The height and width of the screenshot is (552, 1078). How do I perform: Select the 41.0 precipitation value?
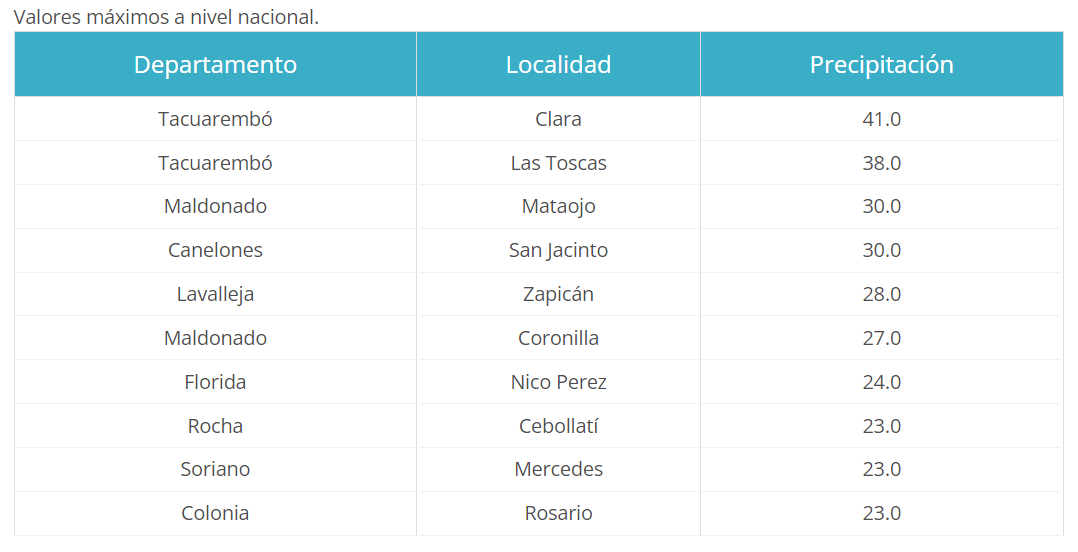tap(881, 119)
